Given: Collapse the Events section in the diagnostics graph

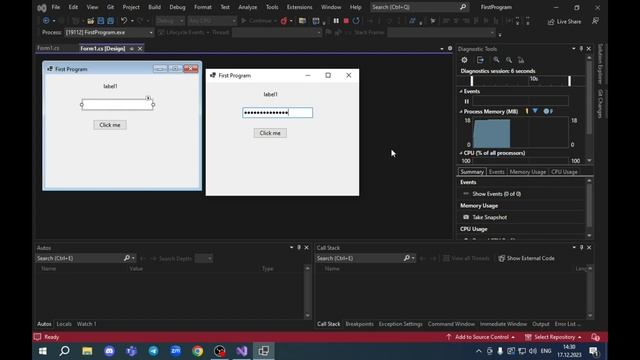Looking at the screenshot, I should (x=461, y=91).
